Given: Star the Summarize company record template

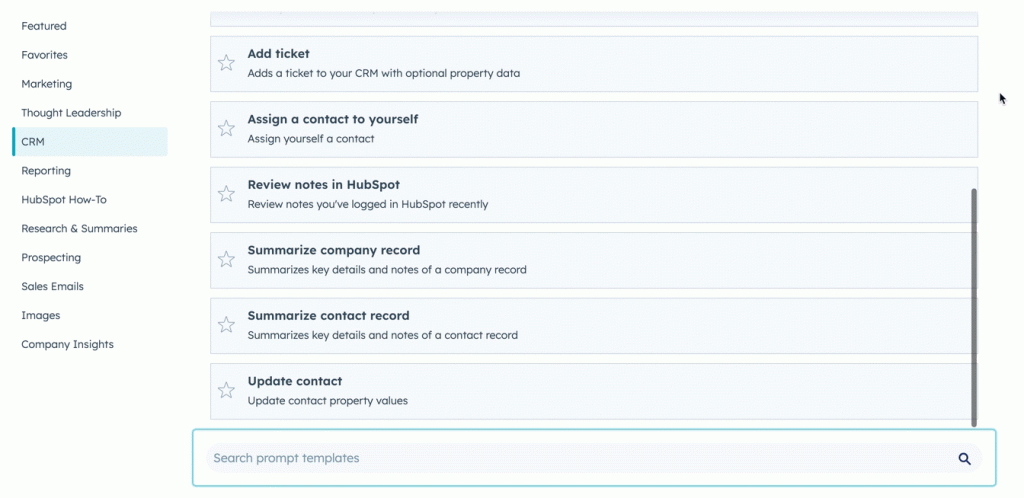Looking at the screenshot, I should point(227,259).
